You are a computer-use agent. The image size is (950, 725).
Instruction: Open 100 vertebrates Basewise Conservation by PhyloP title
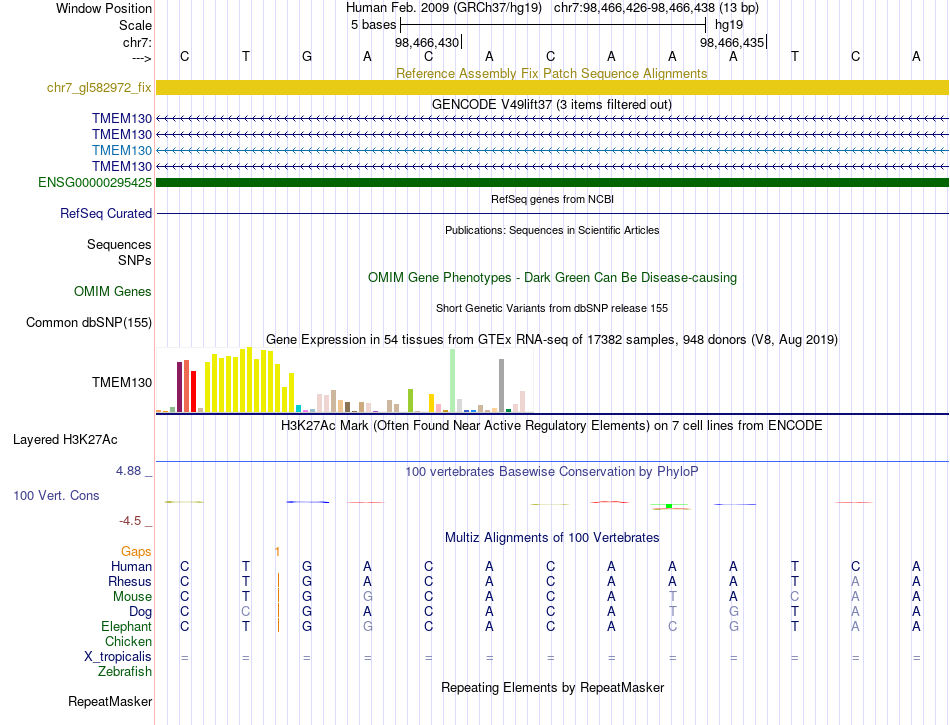point(551,471)
